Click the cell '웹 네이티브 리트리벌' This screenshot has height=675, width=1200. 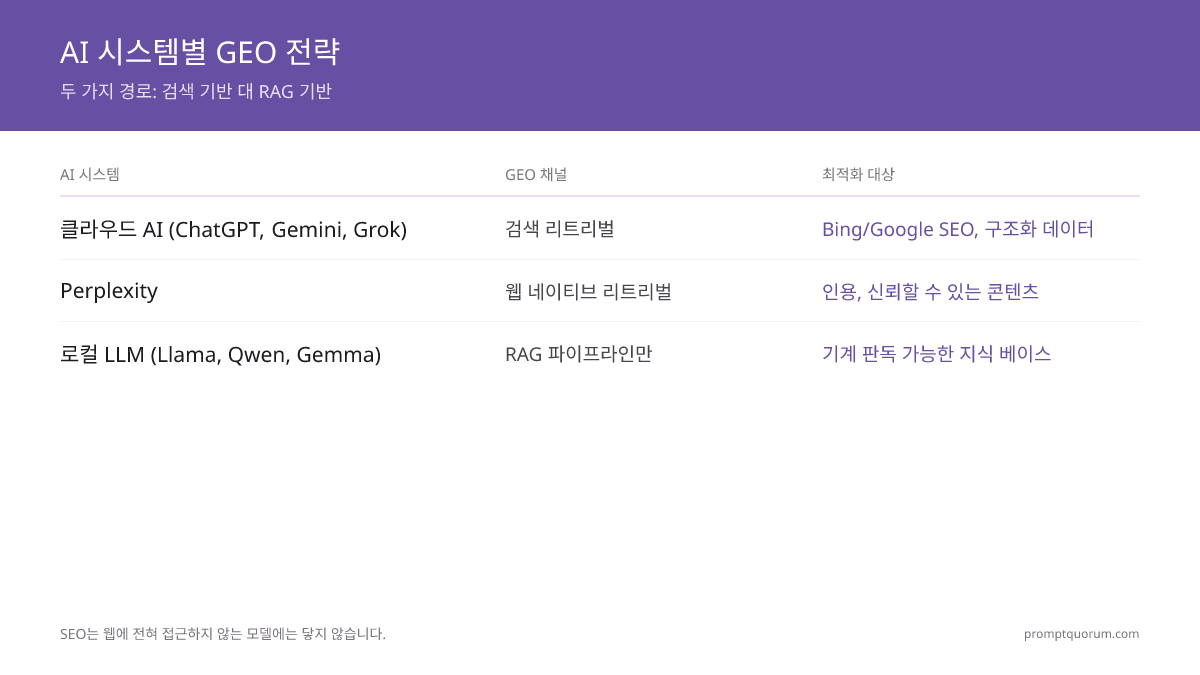point(588,291)
